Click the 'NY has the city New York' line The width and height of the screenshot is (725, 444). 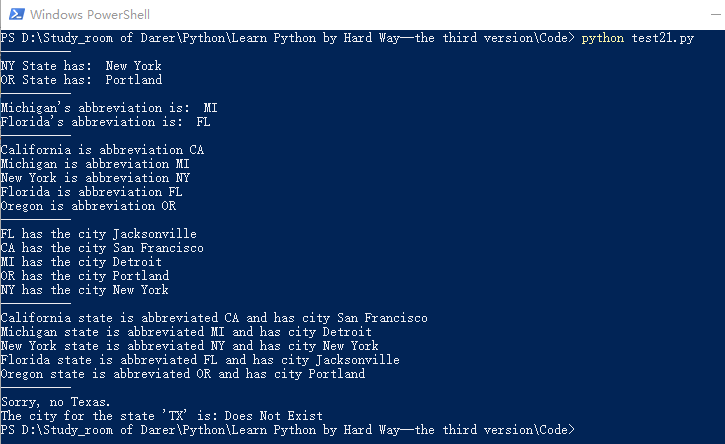point(84,290)
